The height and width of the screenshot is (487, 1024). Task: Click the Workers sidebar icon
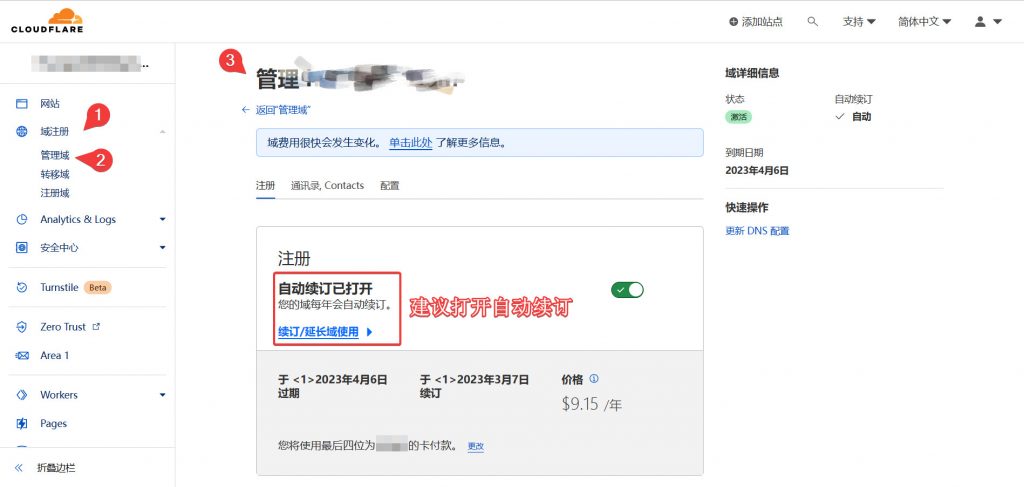point(22,395)
